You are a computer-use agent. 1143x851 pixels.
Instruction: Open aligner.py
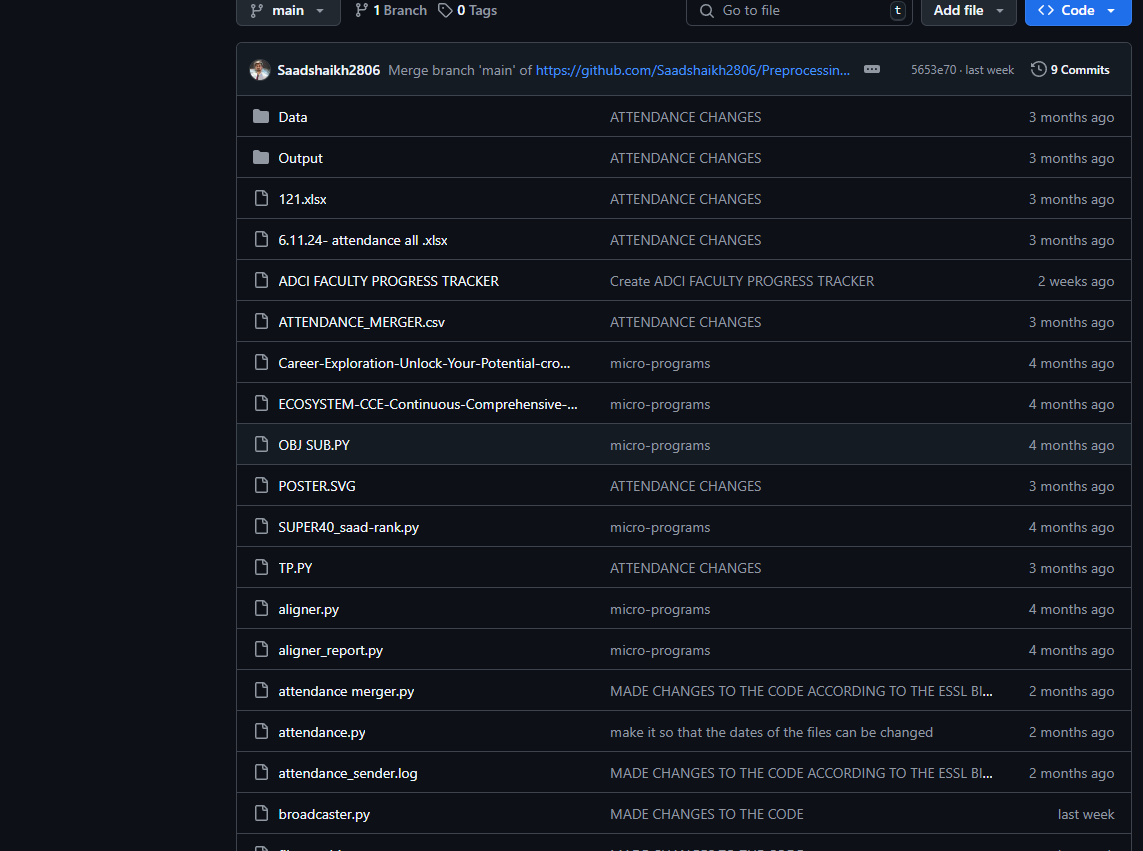tap(308, 609)
